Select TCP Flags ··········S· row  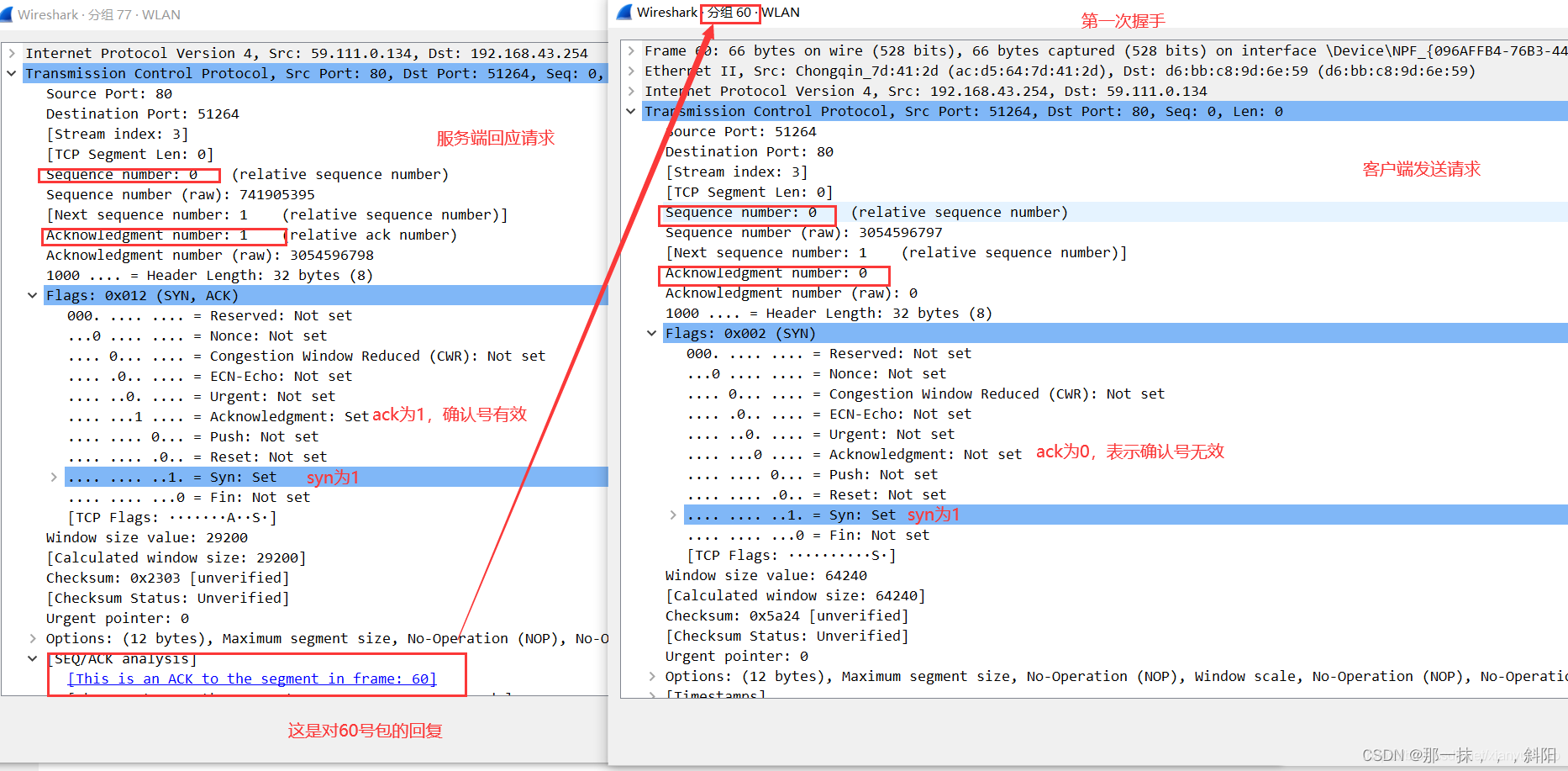point(792,555)
